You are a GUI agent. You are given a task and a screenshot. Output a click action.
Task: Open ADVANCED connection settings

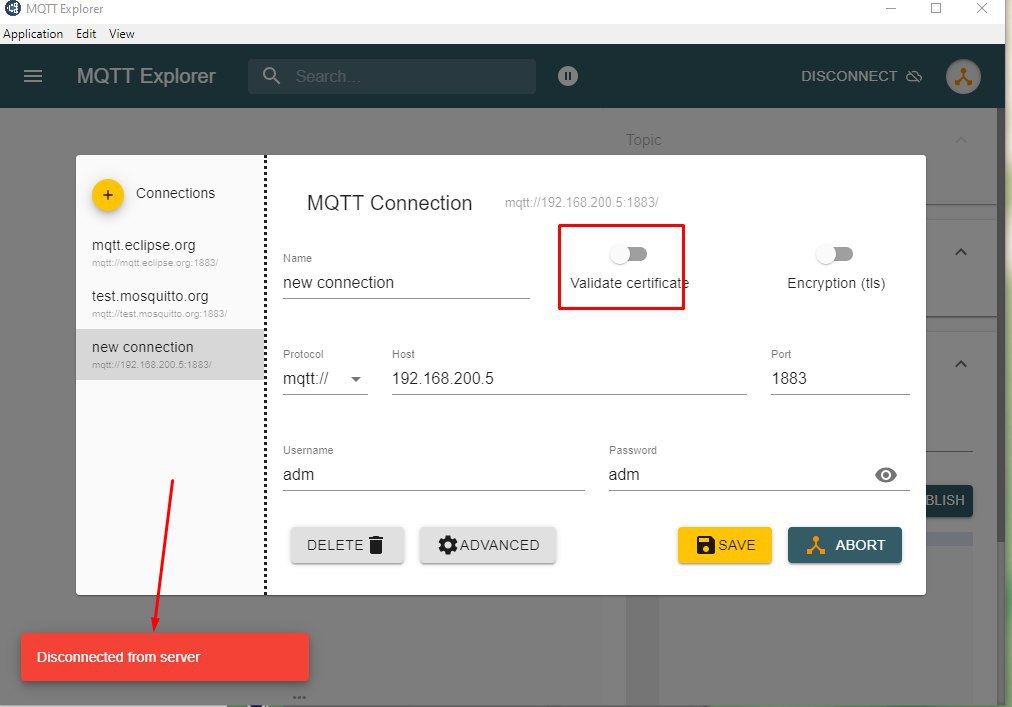click(x=488, y=545)
